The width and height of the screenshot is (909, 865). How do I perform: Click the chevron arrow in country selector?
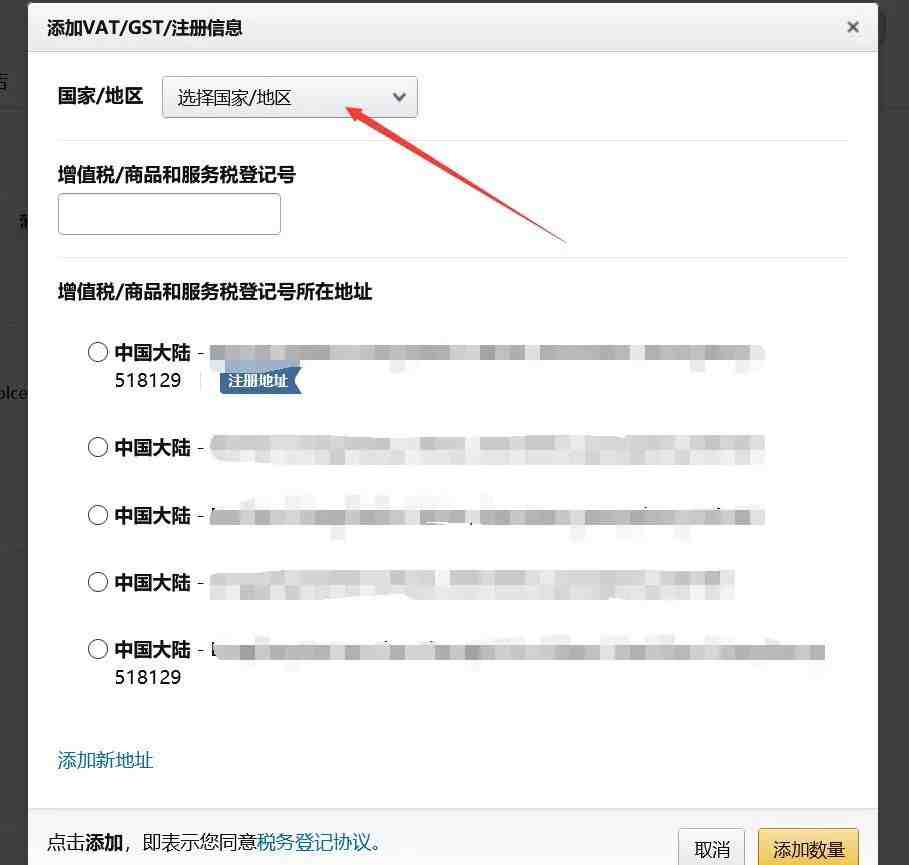(399, 97)
